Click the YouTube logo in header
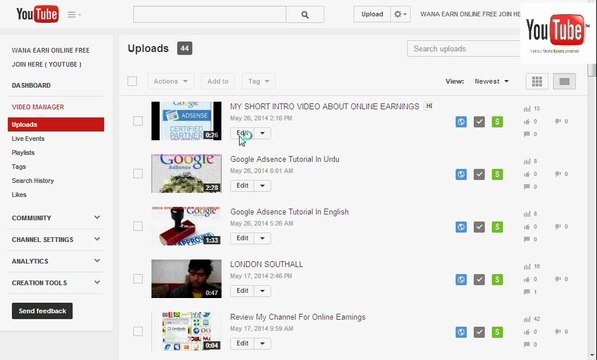This screenshot has width=597, height=360. [x=37, y=14]
